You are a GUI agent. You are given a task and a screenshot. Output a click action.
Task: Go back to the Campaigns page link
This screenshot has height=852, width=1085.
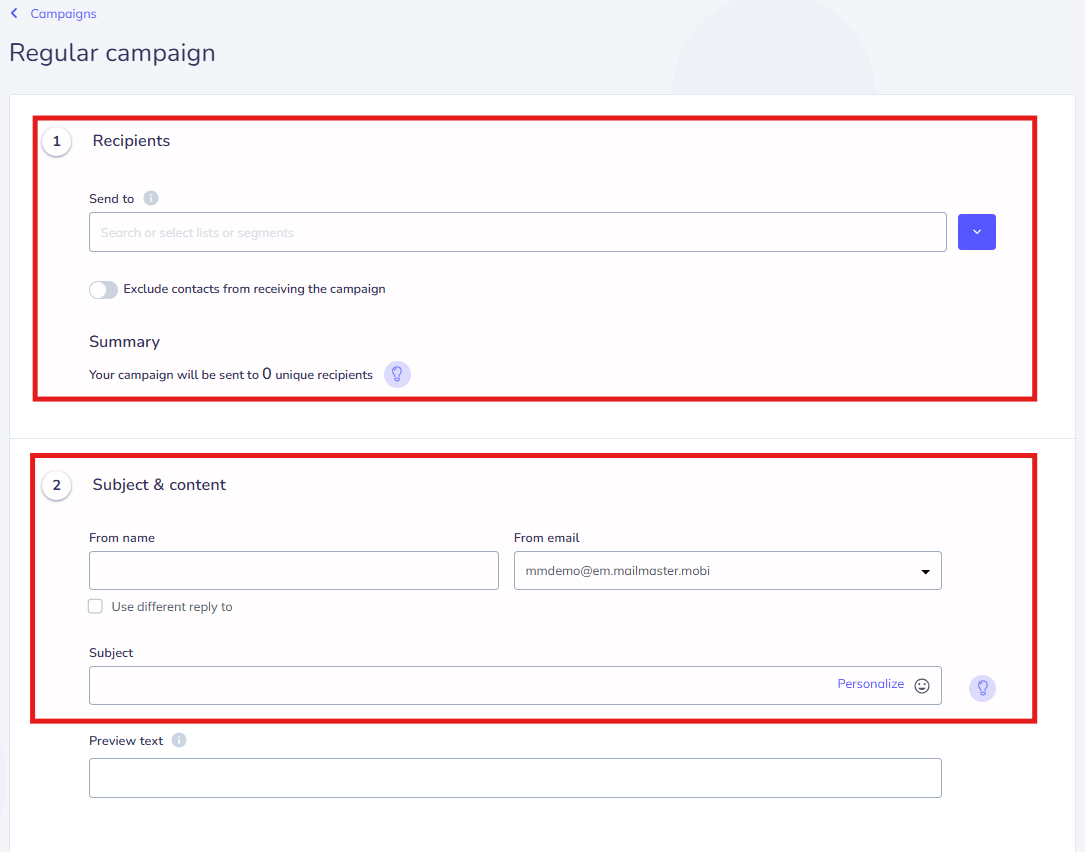click(63, 14)
